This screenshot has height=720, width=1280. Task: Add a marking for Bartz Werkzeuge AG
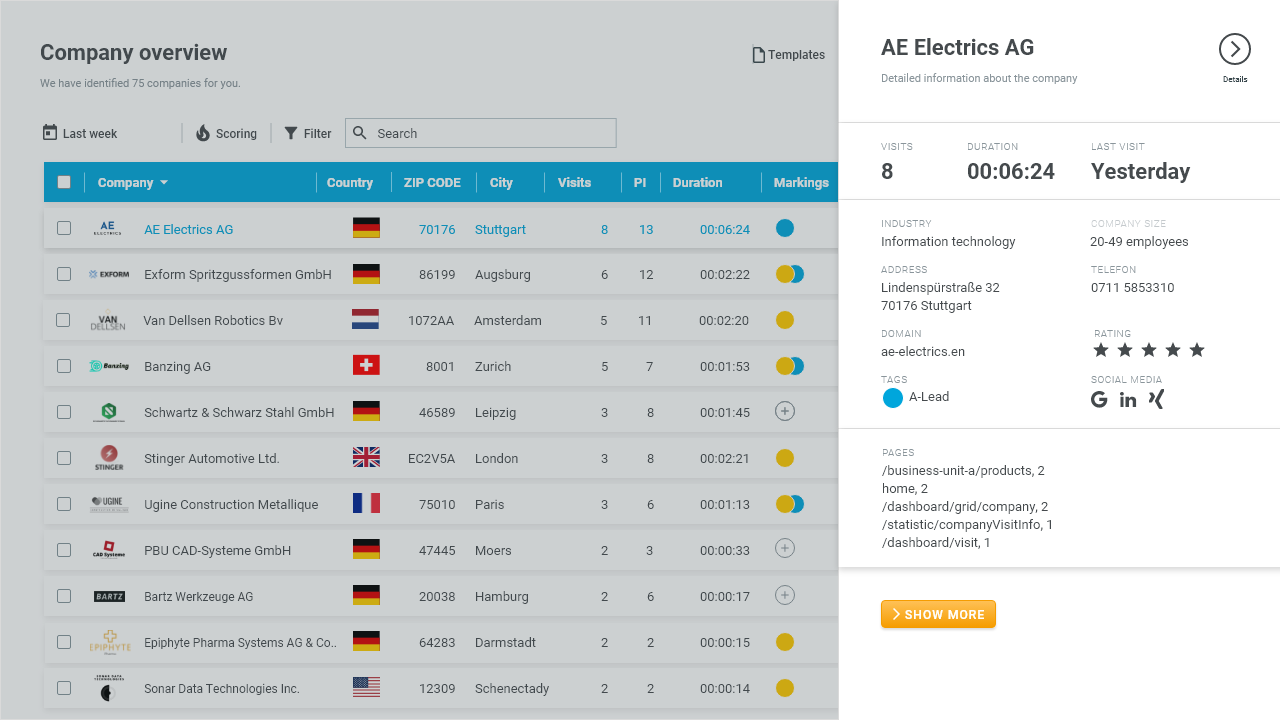click(785, 595)
